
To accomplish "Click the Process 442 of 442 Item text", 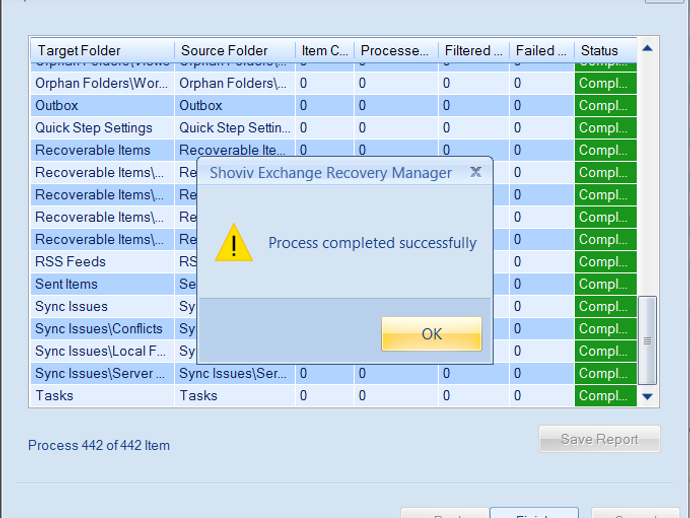I will 99,445.
